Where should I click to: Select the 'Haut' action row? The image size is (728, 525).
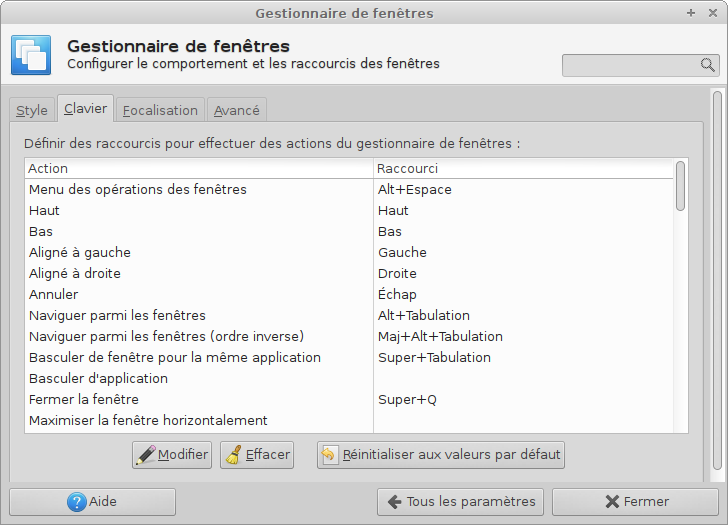pyautogui.click(x=349, y=210)
